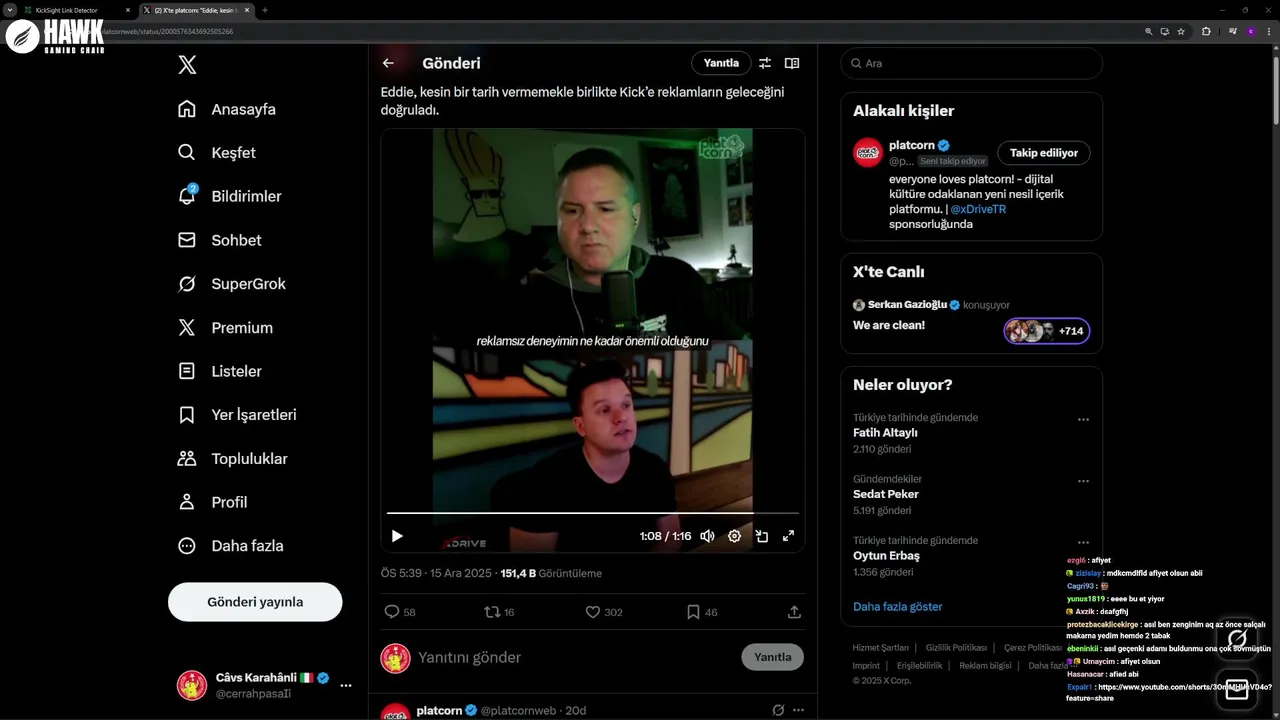Open the Gizlilik Politikası footer link
This screenshot has height=720, width=1280.
[956, 648]
